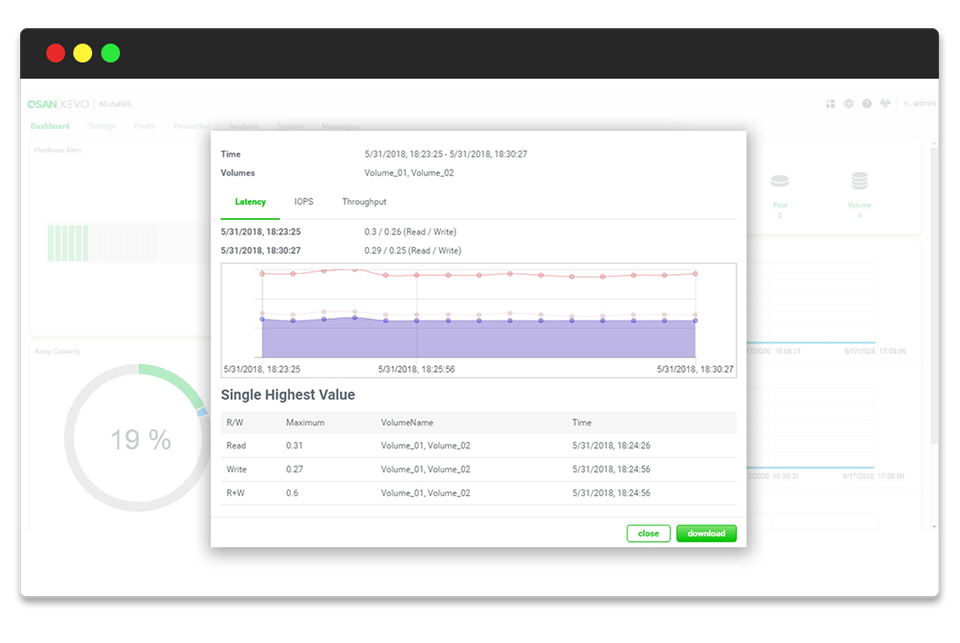Screen dimensions: 960x643
Task: Click the VolumeName column header
Action: (x=407, y=423)
